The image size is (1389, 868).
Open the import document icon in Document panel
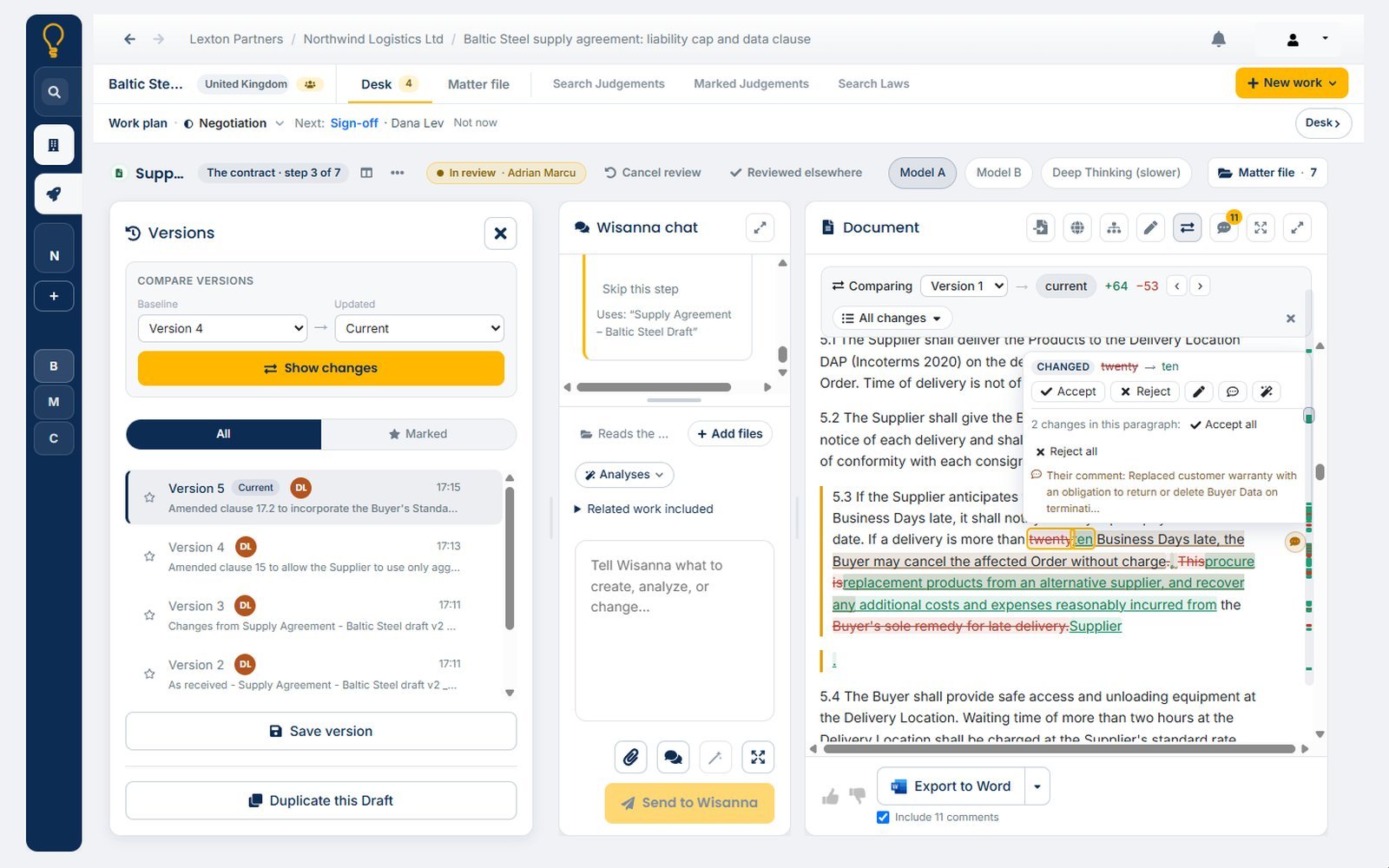1040,227
